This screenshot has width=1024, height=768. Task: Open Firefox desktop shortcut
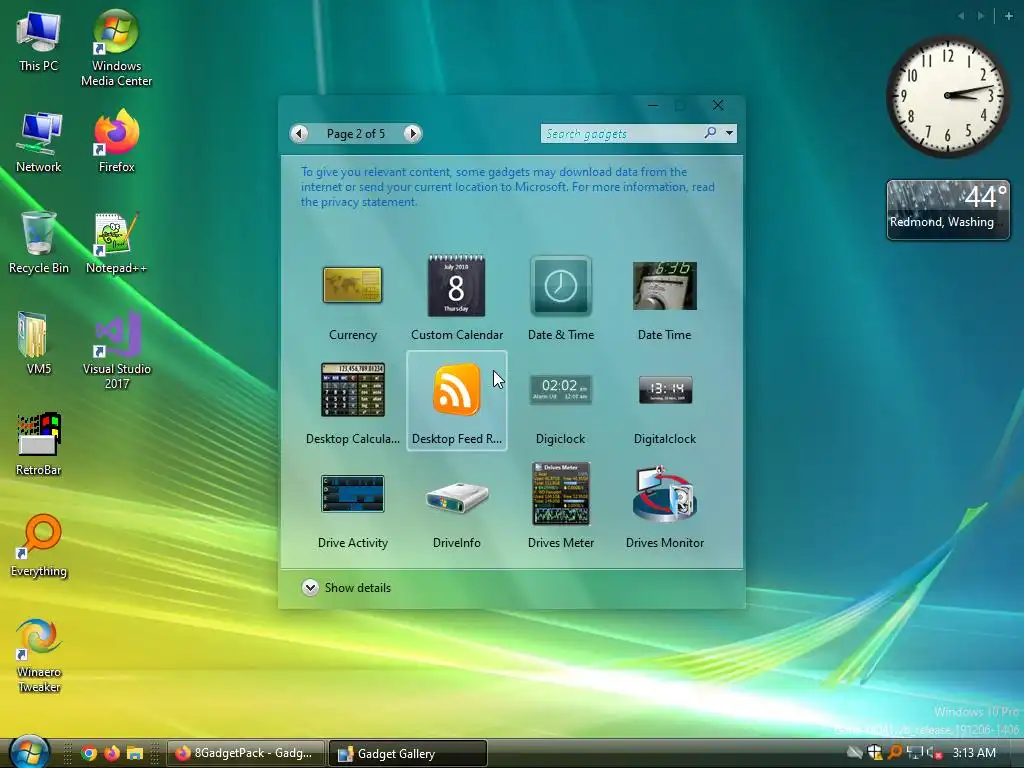coord(116,142)
